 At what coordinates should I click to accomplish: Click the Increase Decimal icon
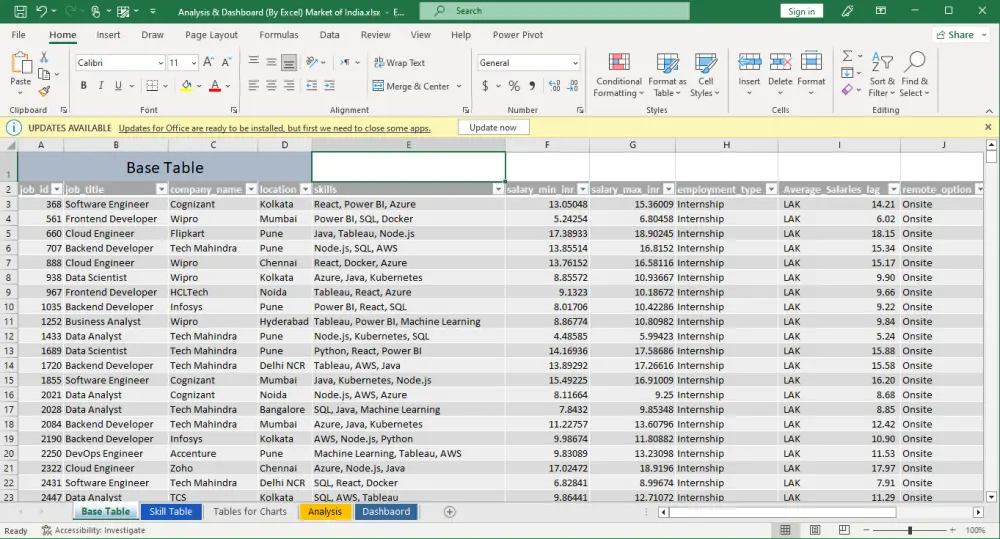point(554,85)
